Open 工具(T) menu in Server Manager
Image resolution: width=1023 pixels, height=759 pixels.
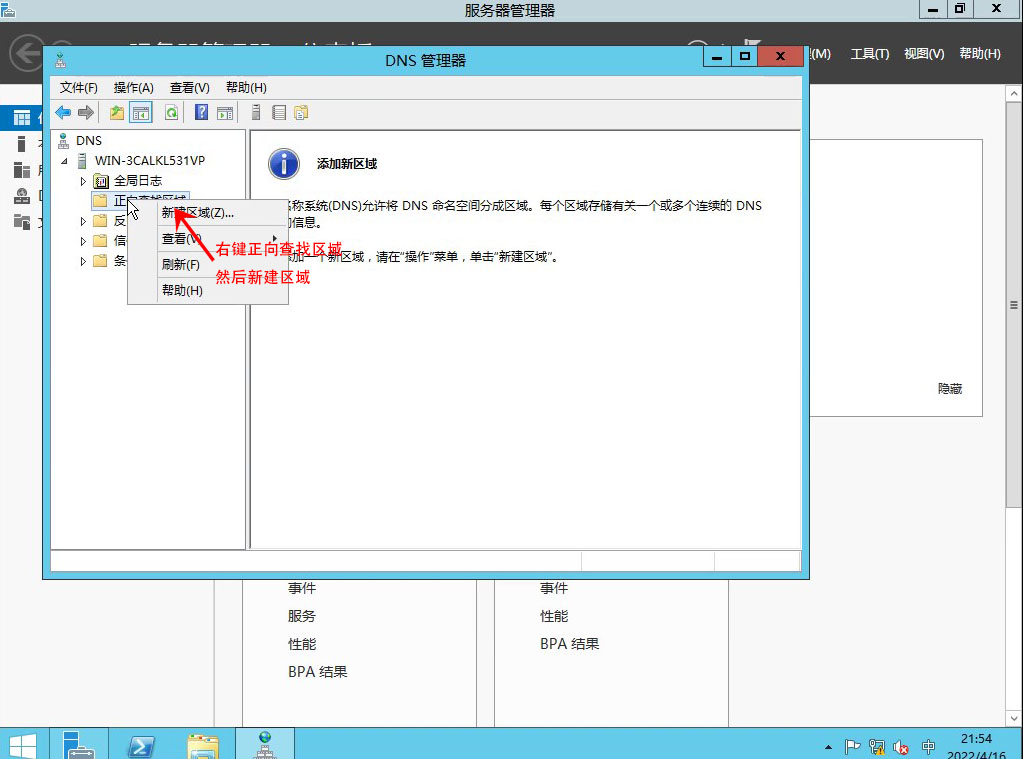tap(870, 54)
